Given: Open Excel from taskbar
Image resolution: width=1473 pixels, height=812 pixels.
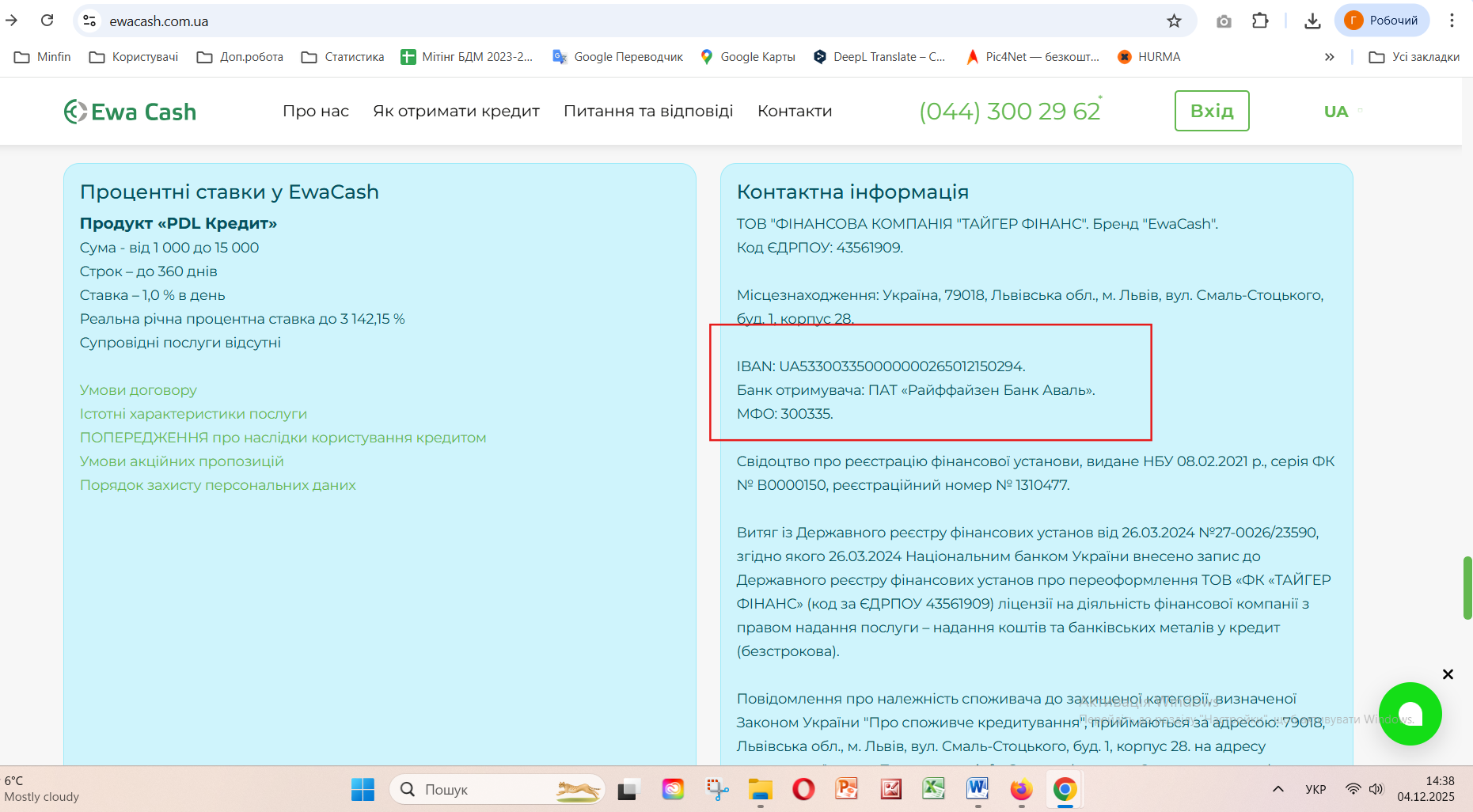Looking at the screenshot, I should pyautogui.click(x=934, y=789).
